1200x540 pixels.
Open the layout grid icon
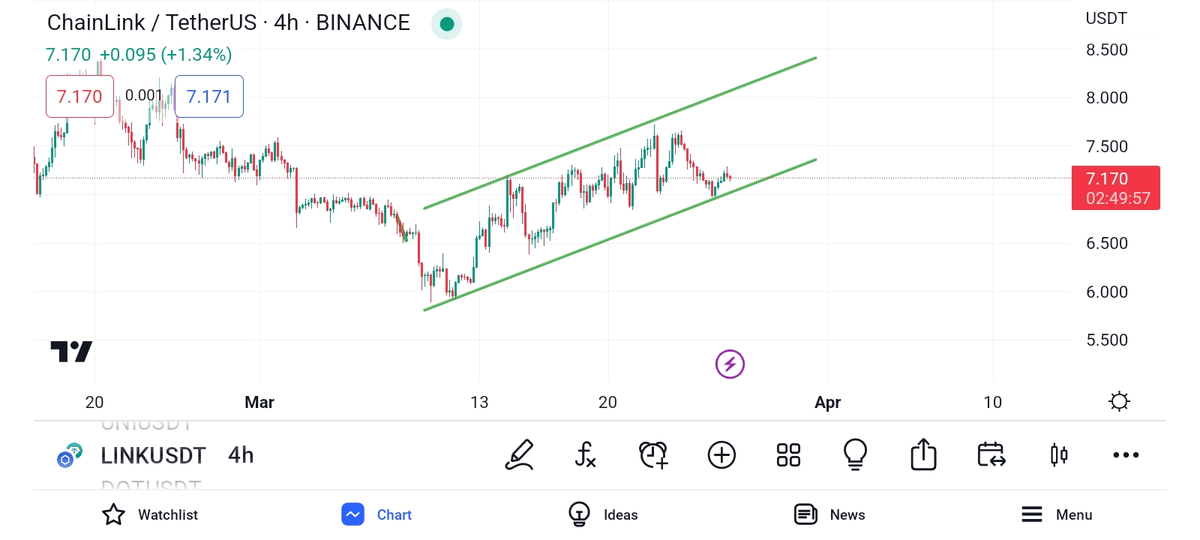click(788, 455)
